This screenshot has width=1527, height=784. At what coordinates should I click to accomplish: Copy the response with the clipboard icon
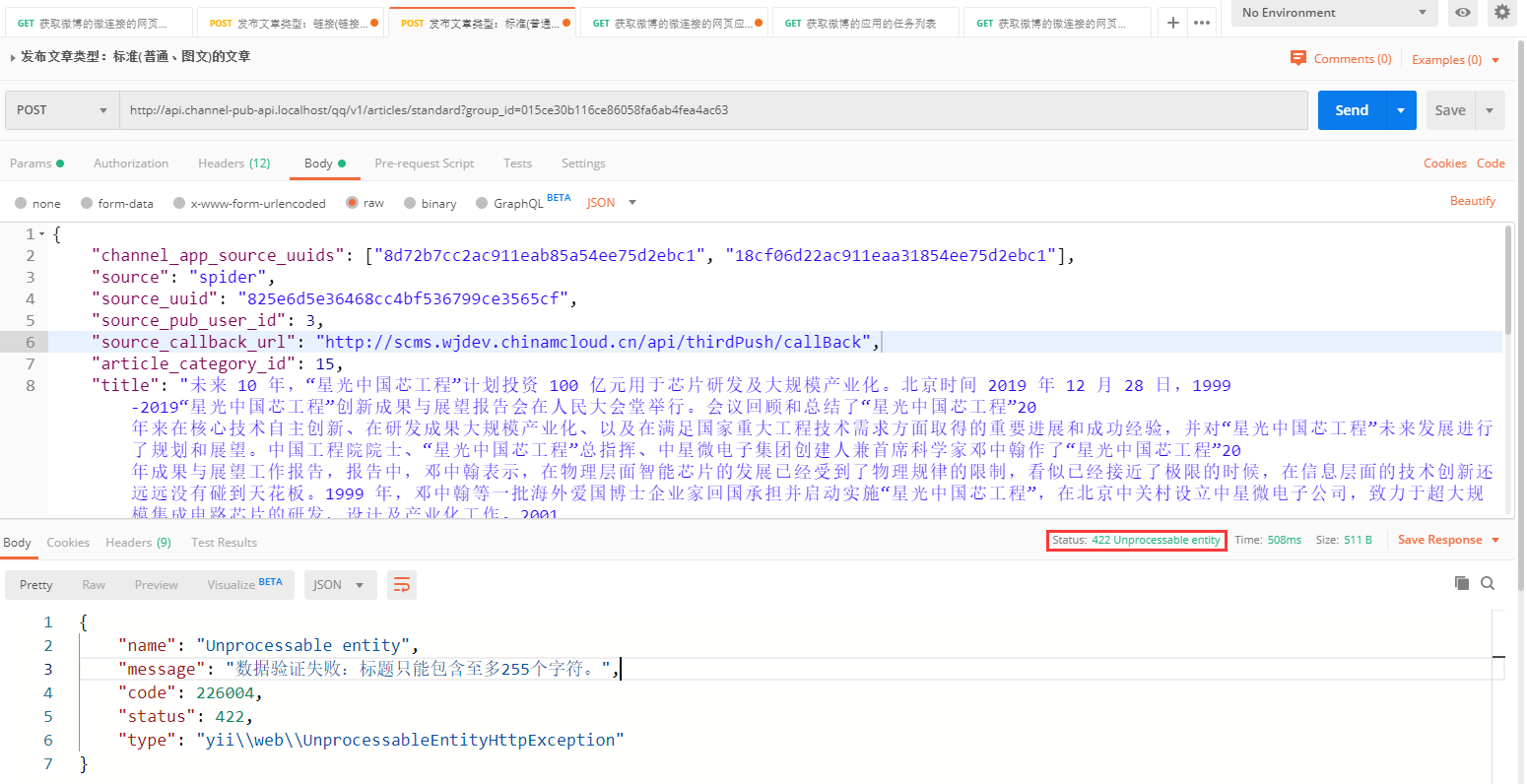[x=1462, y=583]
